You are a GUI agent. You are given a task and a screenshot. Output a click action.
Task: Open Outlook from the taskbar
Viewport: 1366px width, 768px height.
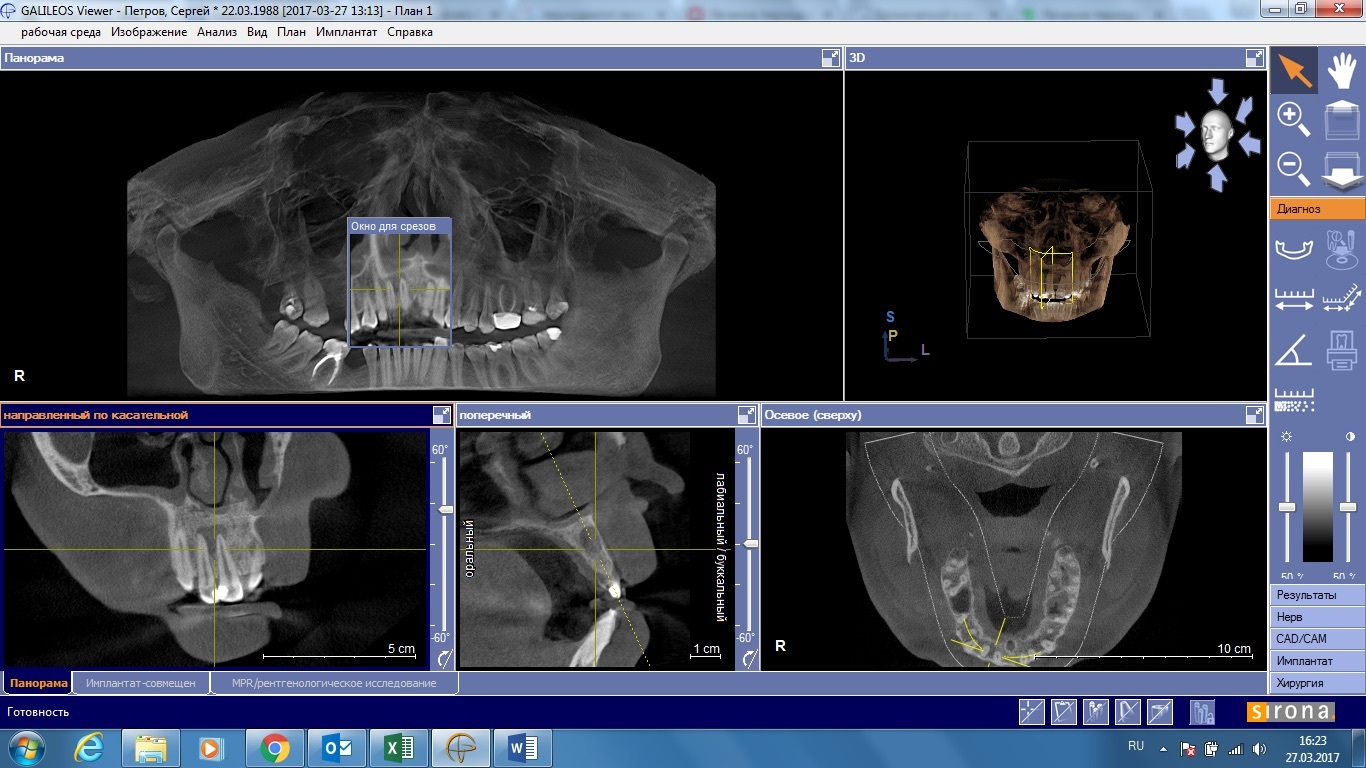click(337, 748)
